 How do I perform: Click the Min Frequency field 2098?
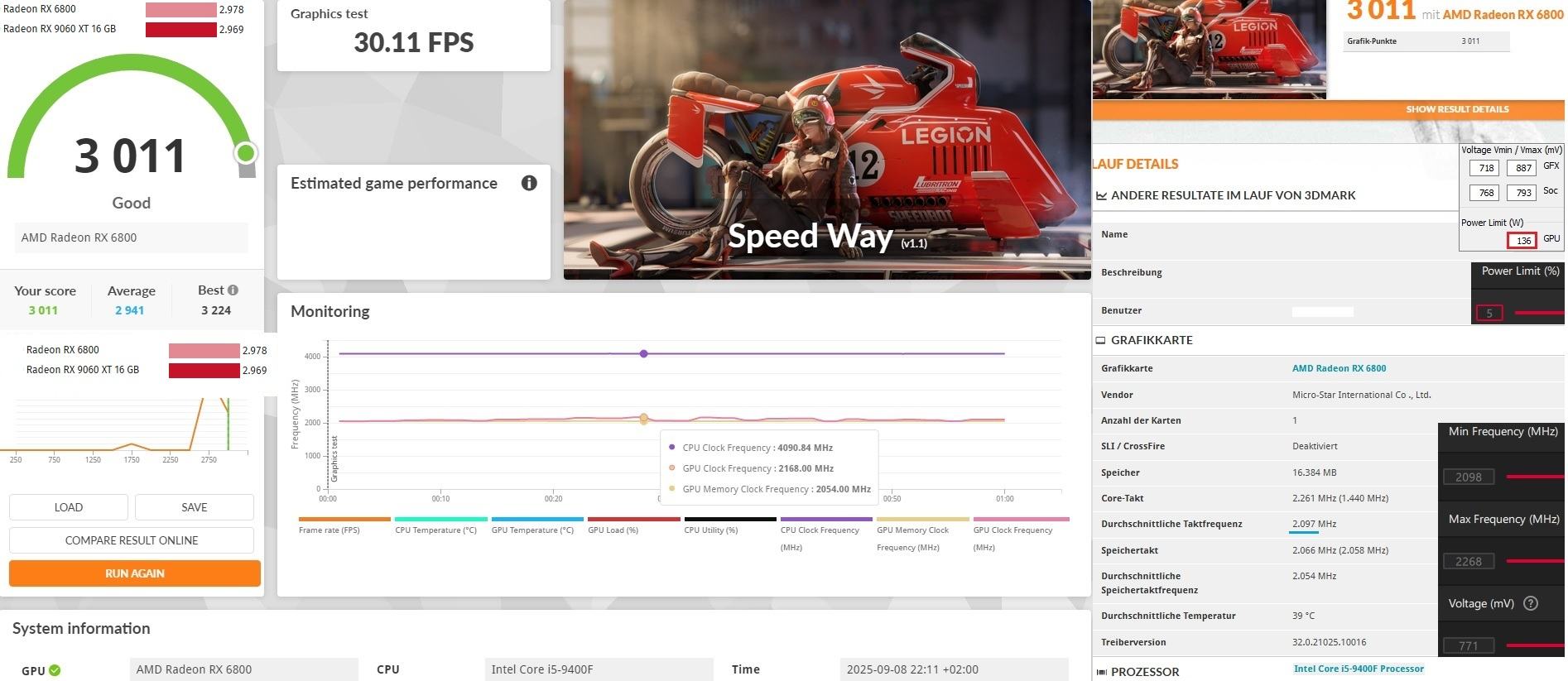(1469, 477)
